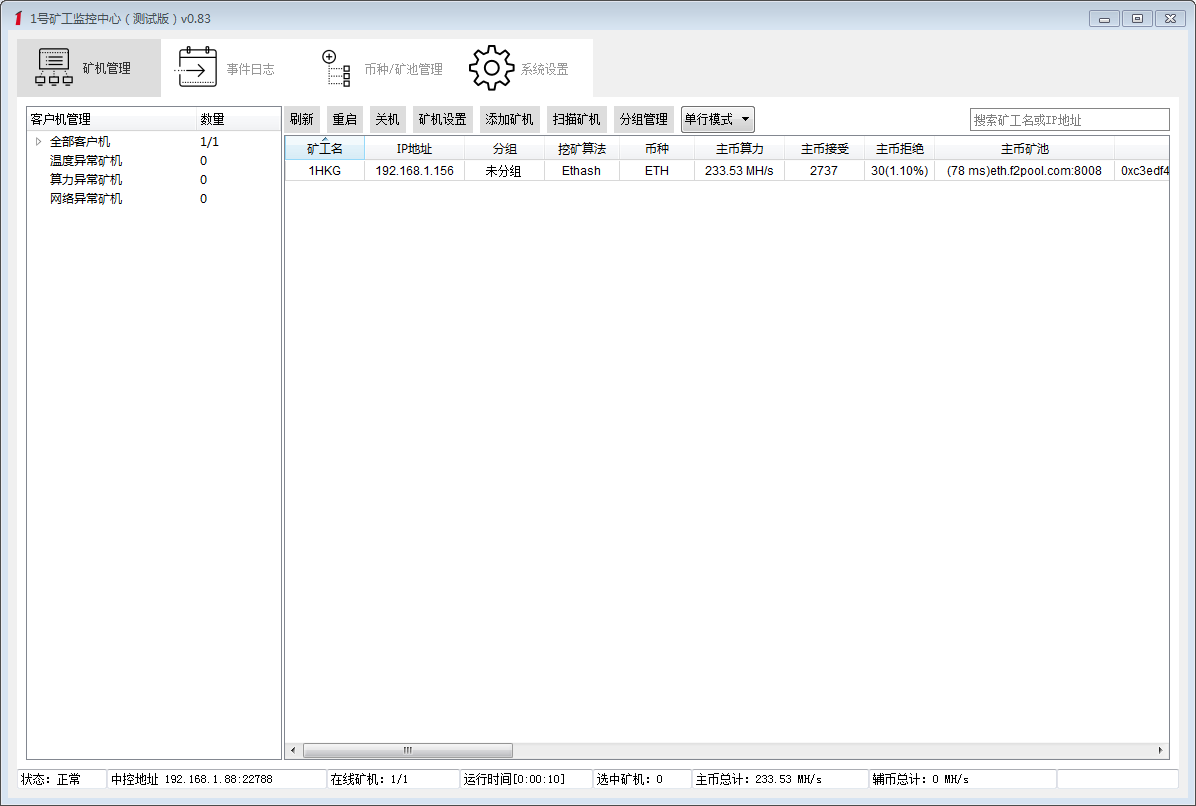
Task: Add a miner with 添加矿机
Action: 510,119
